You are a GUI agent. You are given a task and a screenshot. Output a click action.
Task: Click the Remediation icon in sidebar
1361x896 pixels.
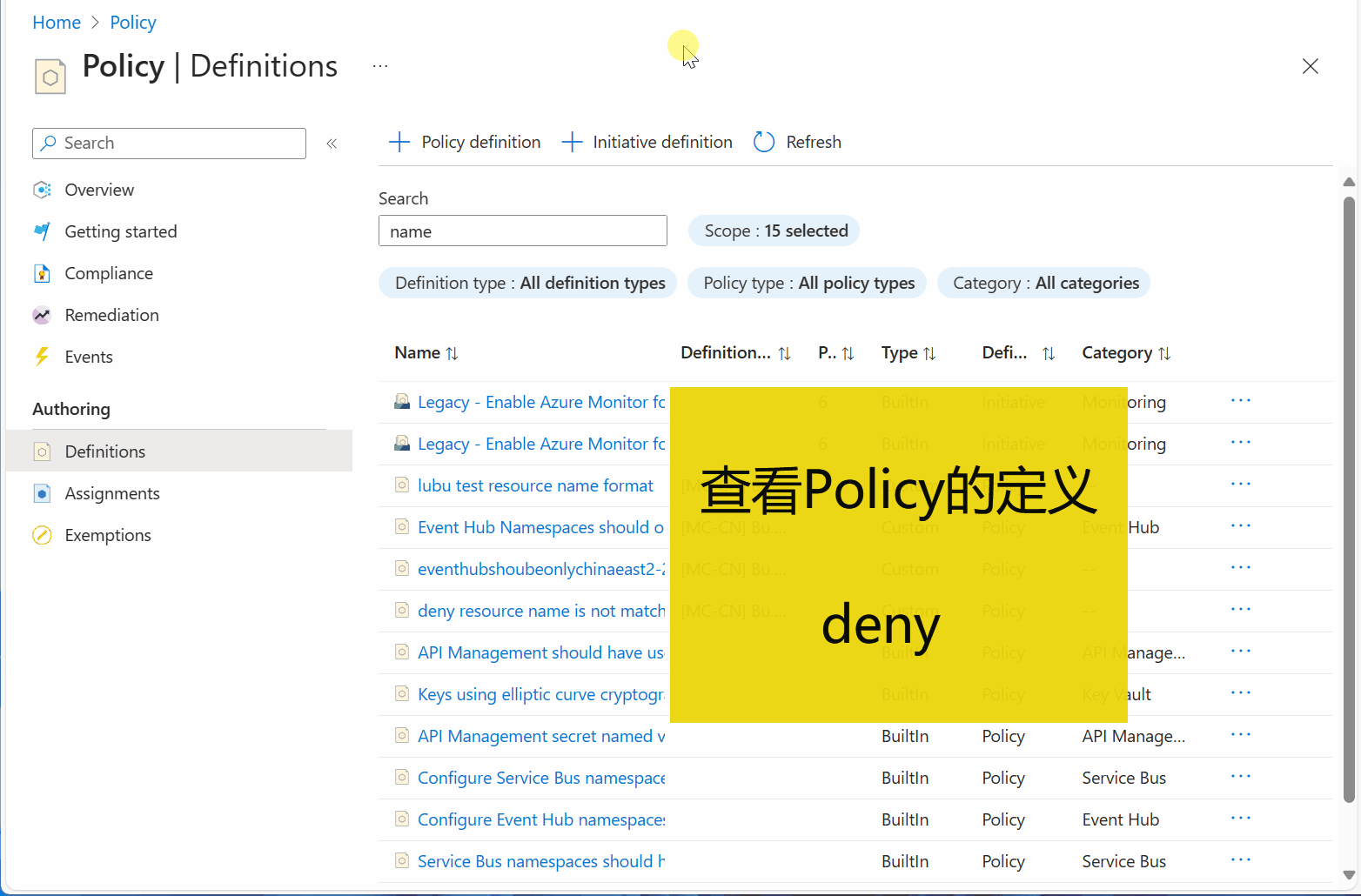[42, 315]
